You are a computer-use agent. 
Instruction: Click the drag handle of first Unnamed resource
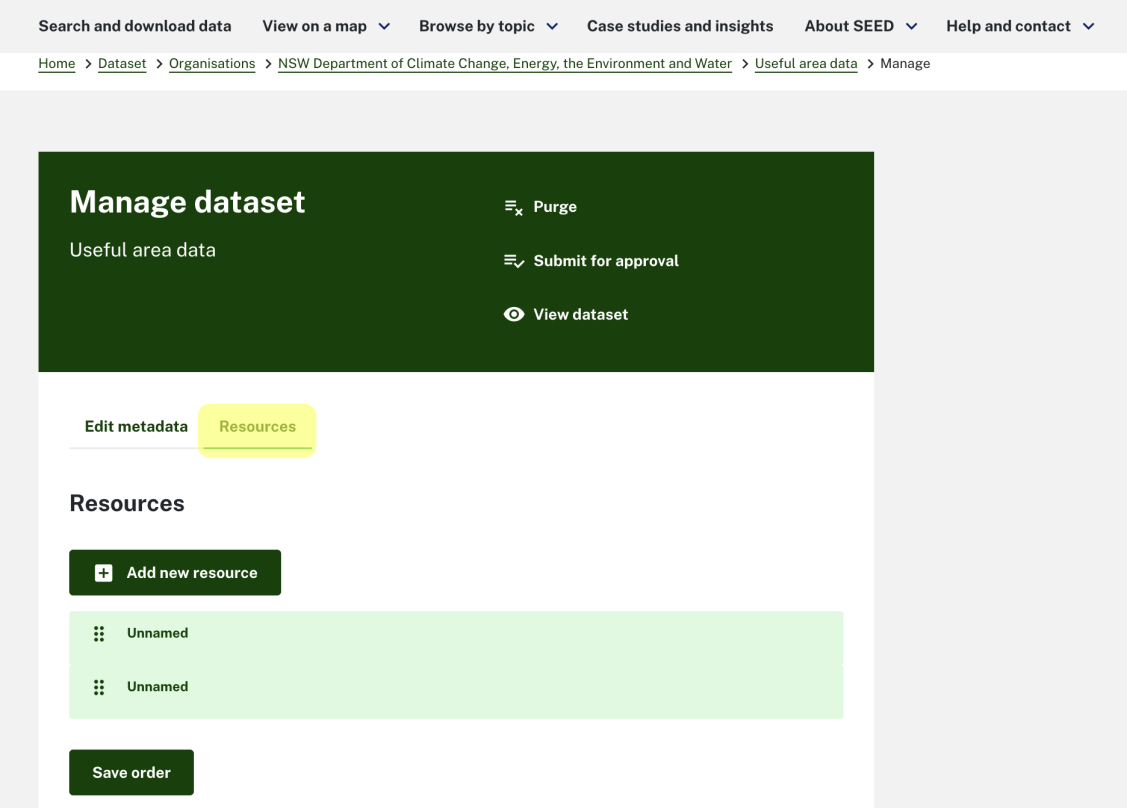pos(99,633)
